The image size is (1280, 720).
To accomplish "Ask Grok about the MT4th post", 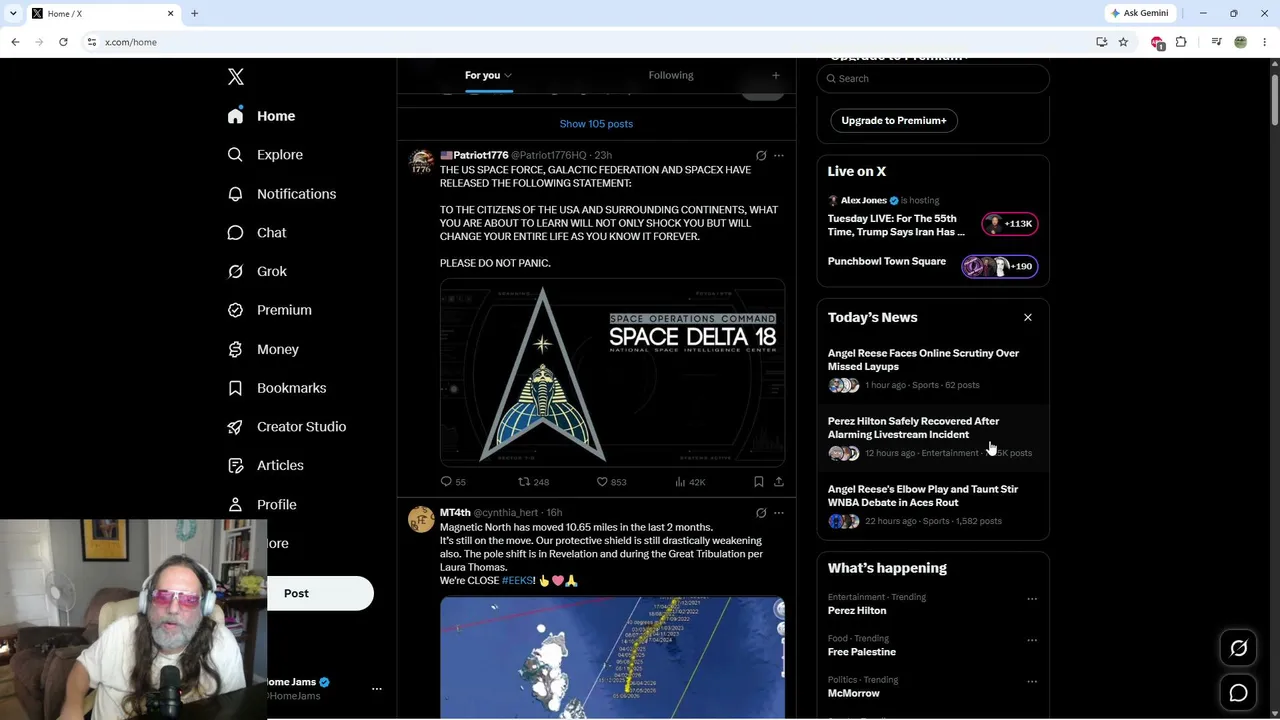I will coord(761,513).
